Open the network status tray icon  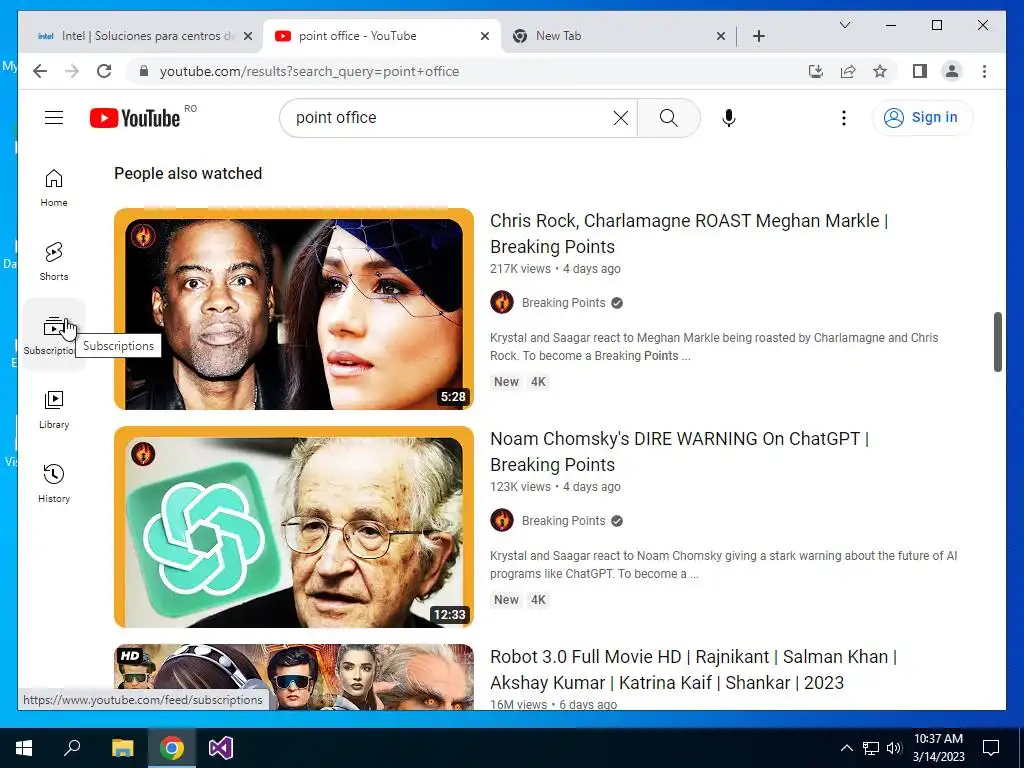871,748
